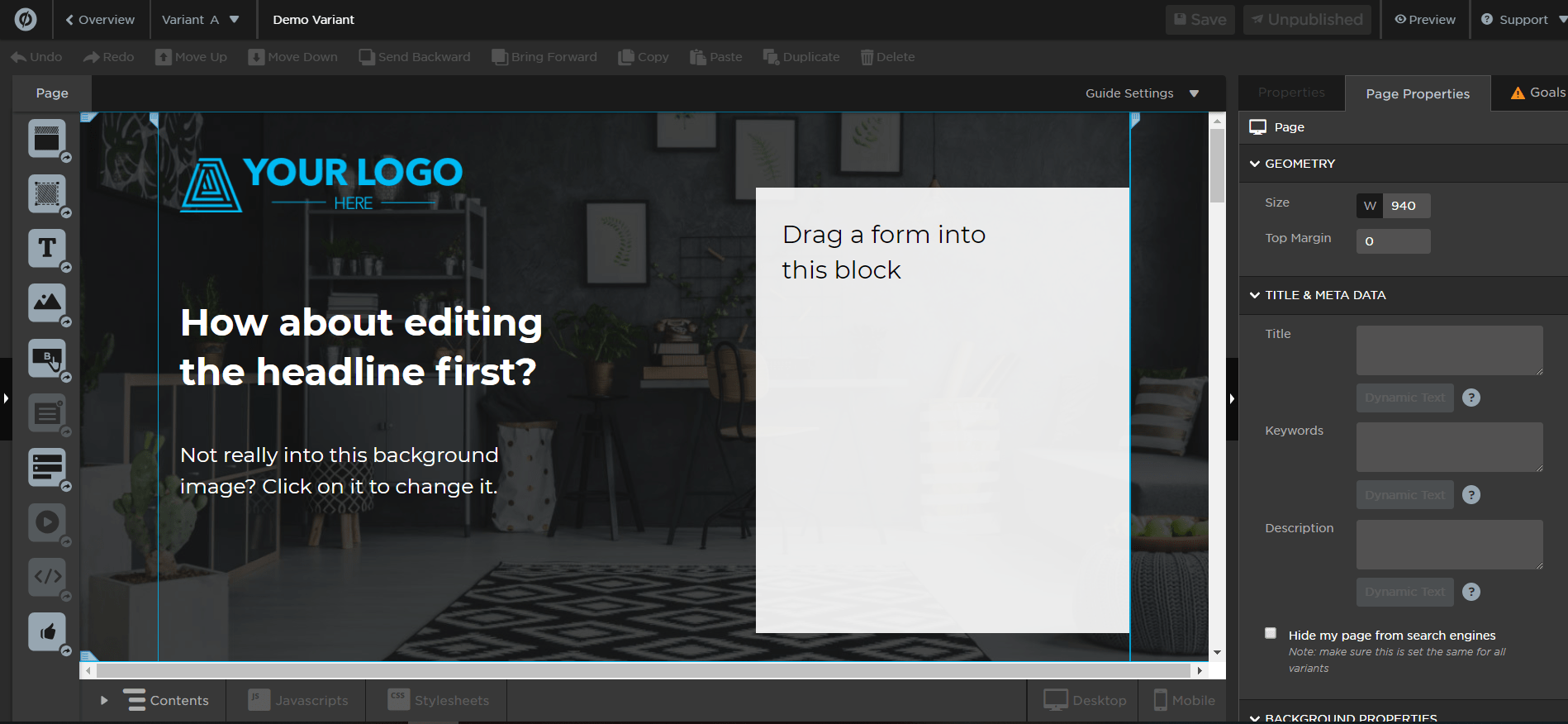Switch to the Page Properties tab
Image resolution: width=1568 pixels, height=724 pixels.
pyautogui.click(x=1418, y=93)
